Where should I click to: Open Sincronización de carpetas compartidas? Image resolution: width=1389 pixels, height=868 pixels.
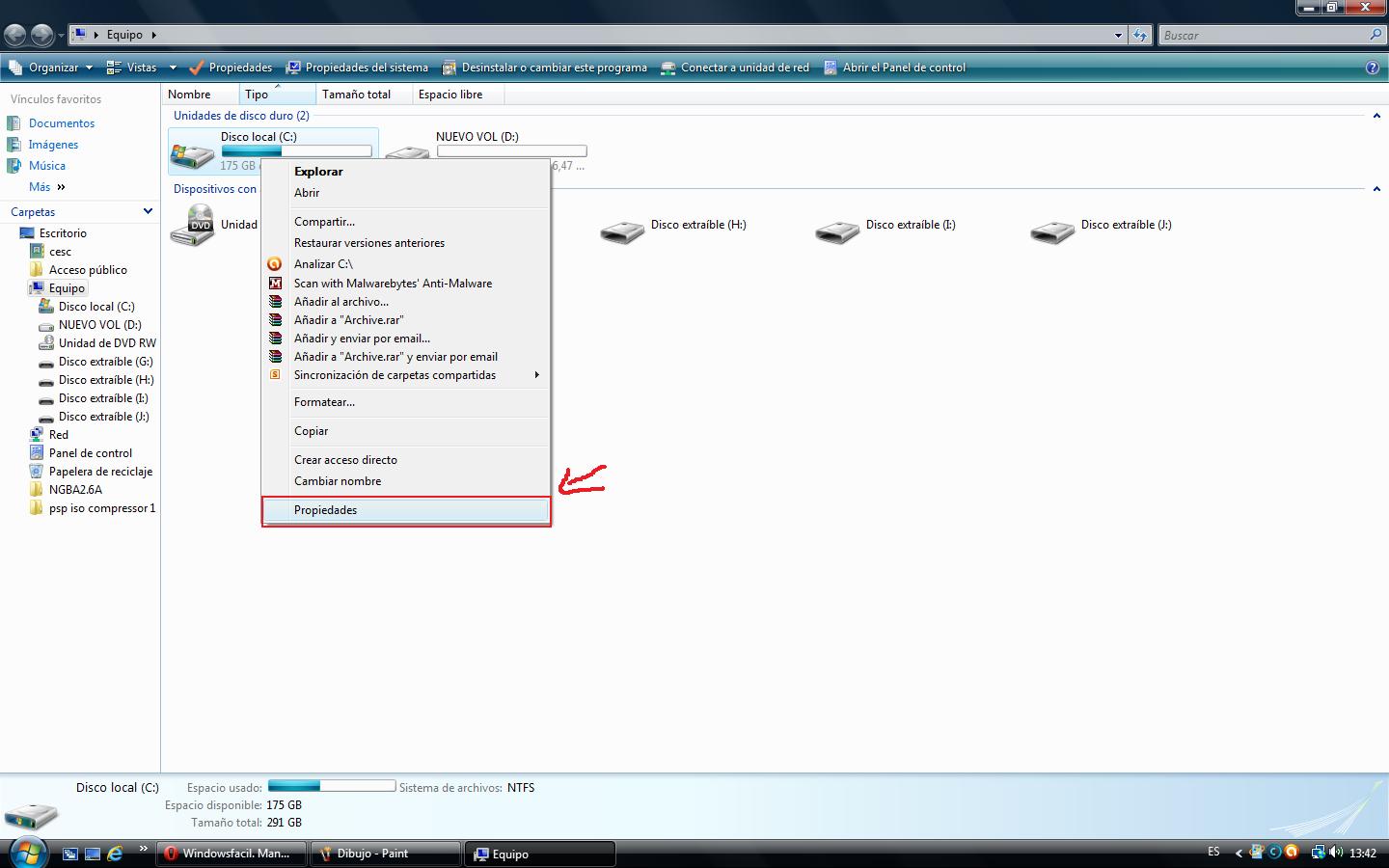coord(395,375)
